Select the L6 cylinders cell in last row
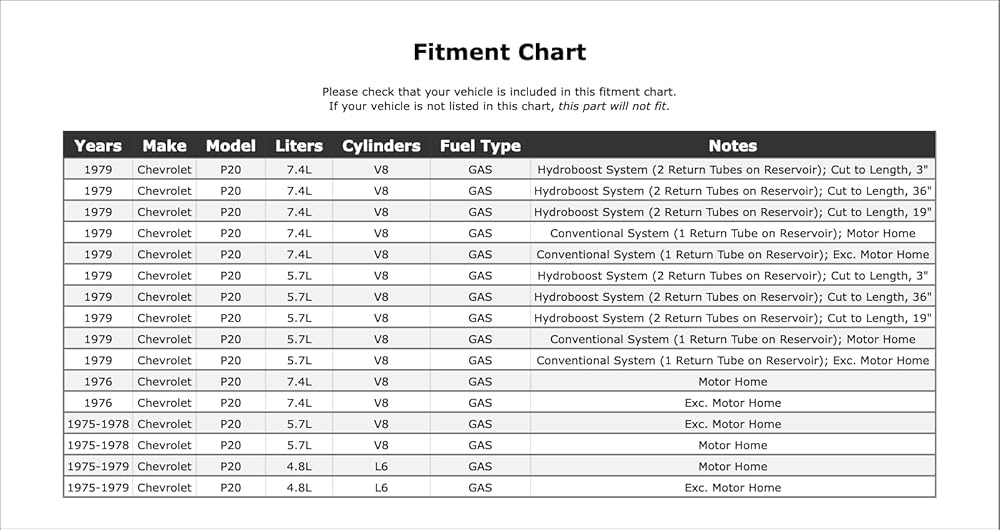The image size is (1000, 530). tap(381, 488)
